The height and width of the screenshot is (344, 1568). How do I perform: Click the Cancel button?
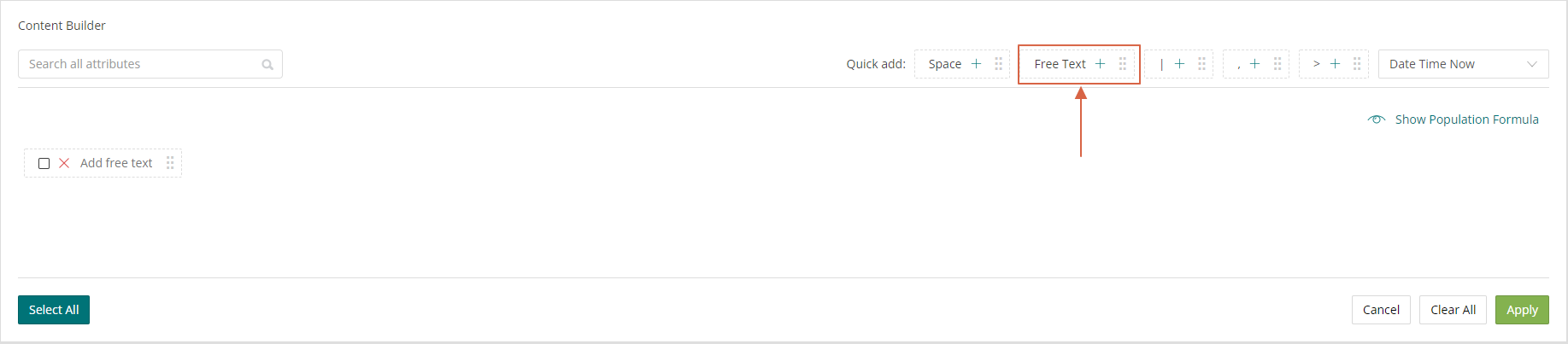[1381, 310]
